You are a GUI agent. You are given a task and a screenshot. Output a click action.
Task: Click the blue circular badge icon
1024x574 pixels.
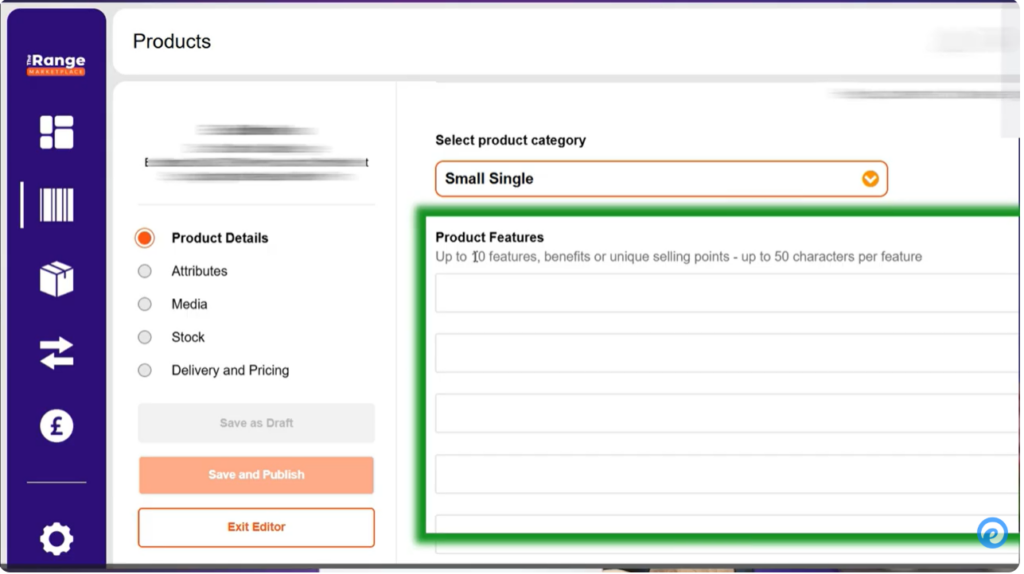[x=992, y=533]
